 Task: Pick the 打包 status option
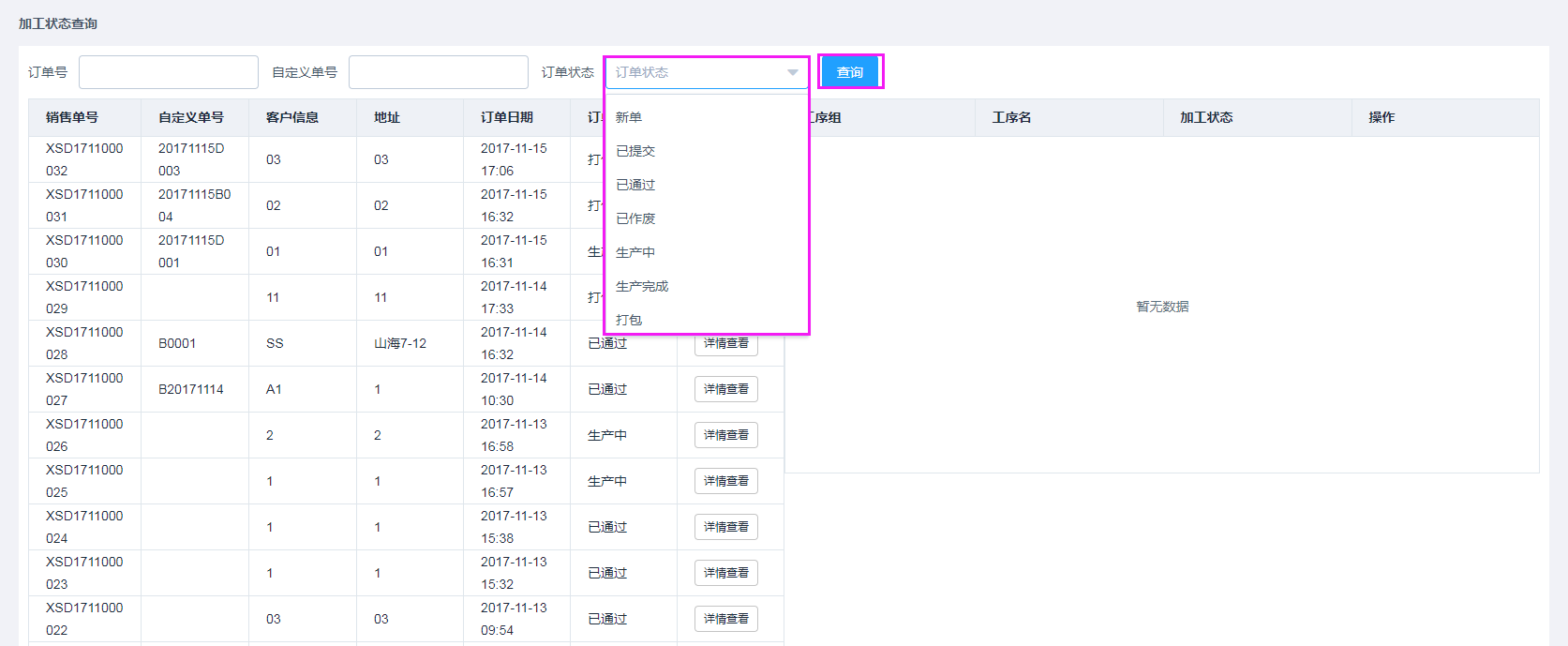coord(629,320)
